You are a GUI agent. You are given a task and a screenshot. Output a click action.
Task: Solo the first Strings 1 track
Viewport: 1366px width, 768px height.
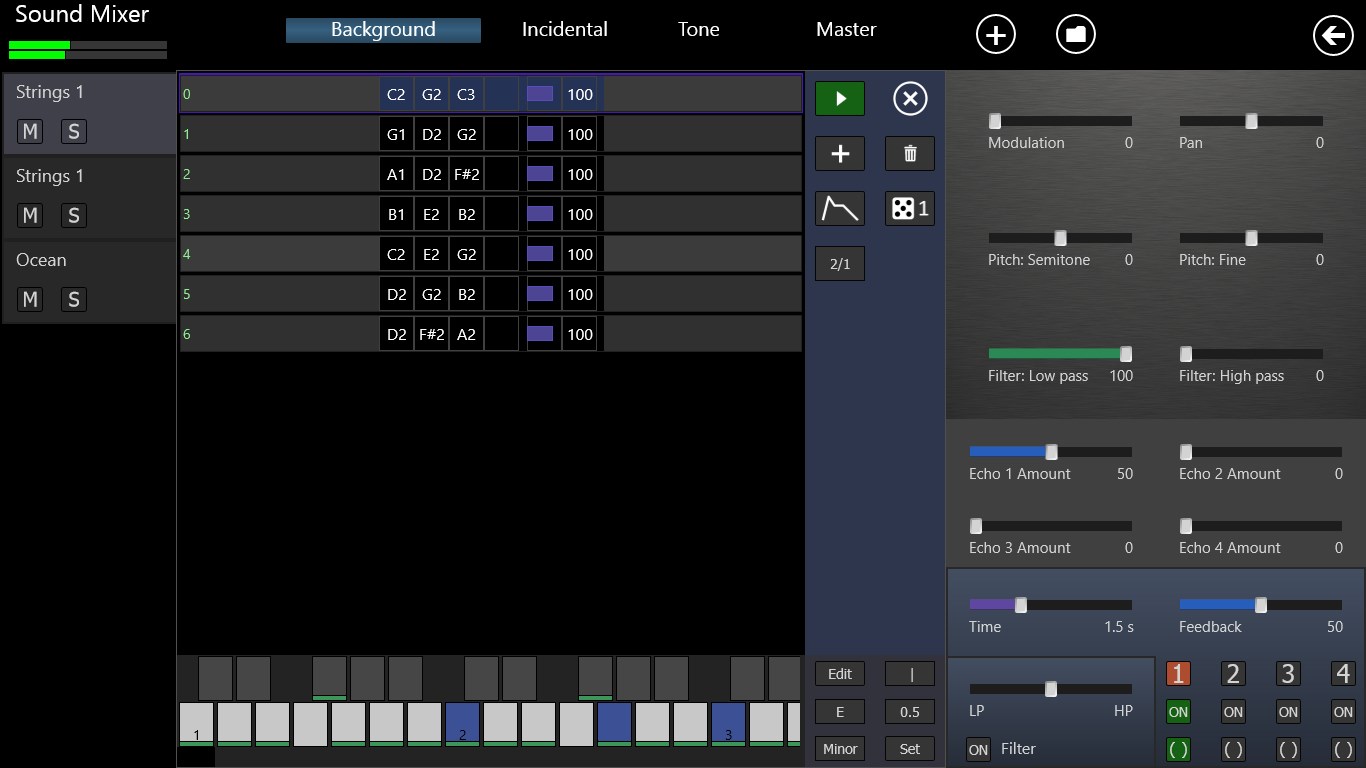[x=73, y=131]
